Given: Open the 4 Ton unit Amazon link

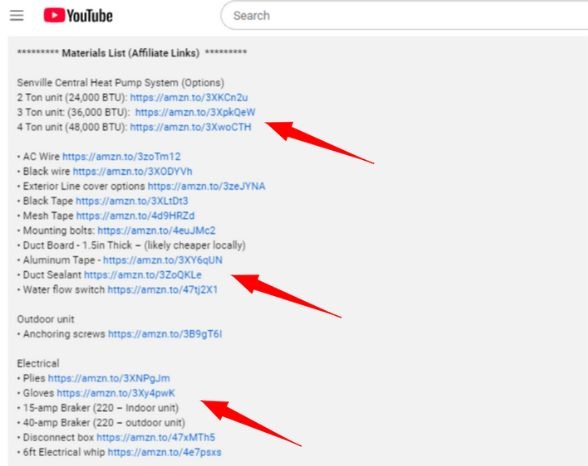Looking at the screenshot, I should coord(190,127).
